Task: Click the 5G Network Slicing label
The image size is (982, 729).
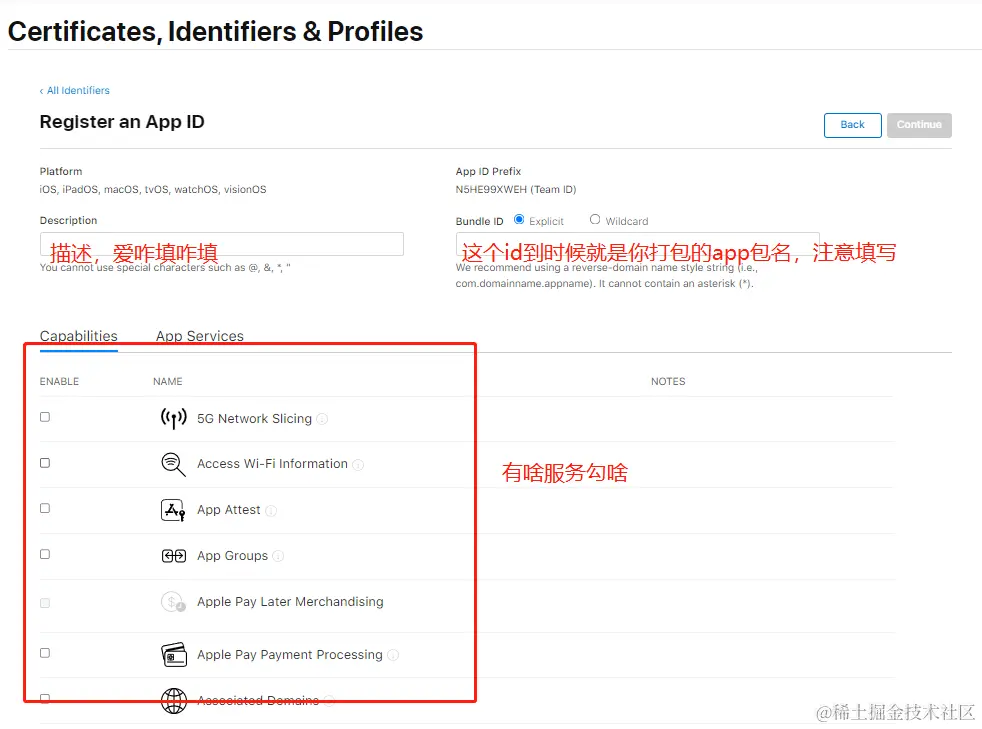Action: pyautogui.click(x=254, y=419)
